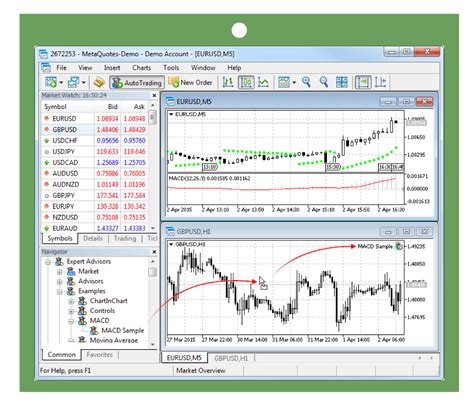Select the EURUSD row in Market Watch
This screenshot has width=474, height=408.
coord(95,119)
